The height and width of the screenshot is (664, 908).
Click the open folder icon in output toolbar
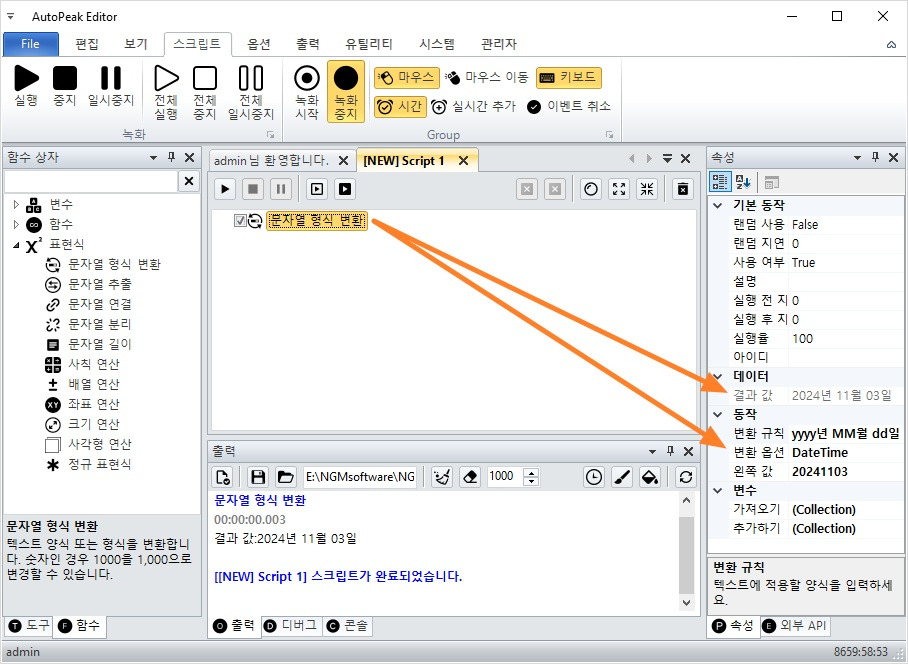click(285, 477)
